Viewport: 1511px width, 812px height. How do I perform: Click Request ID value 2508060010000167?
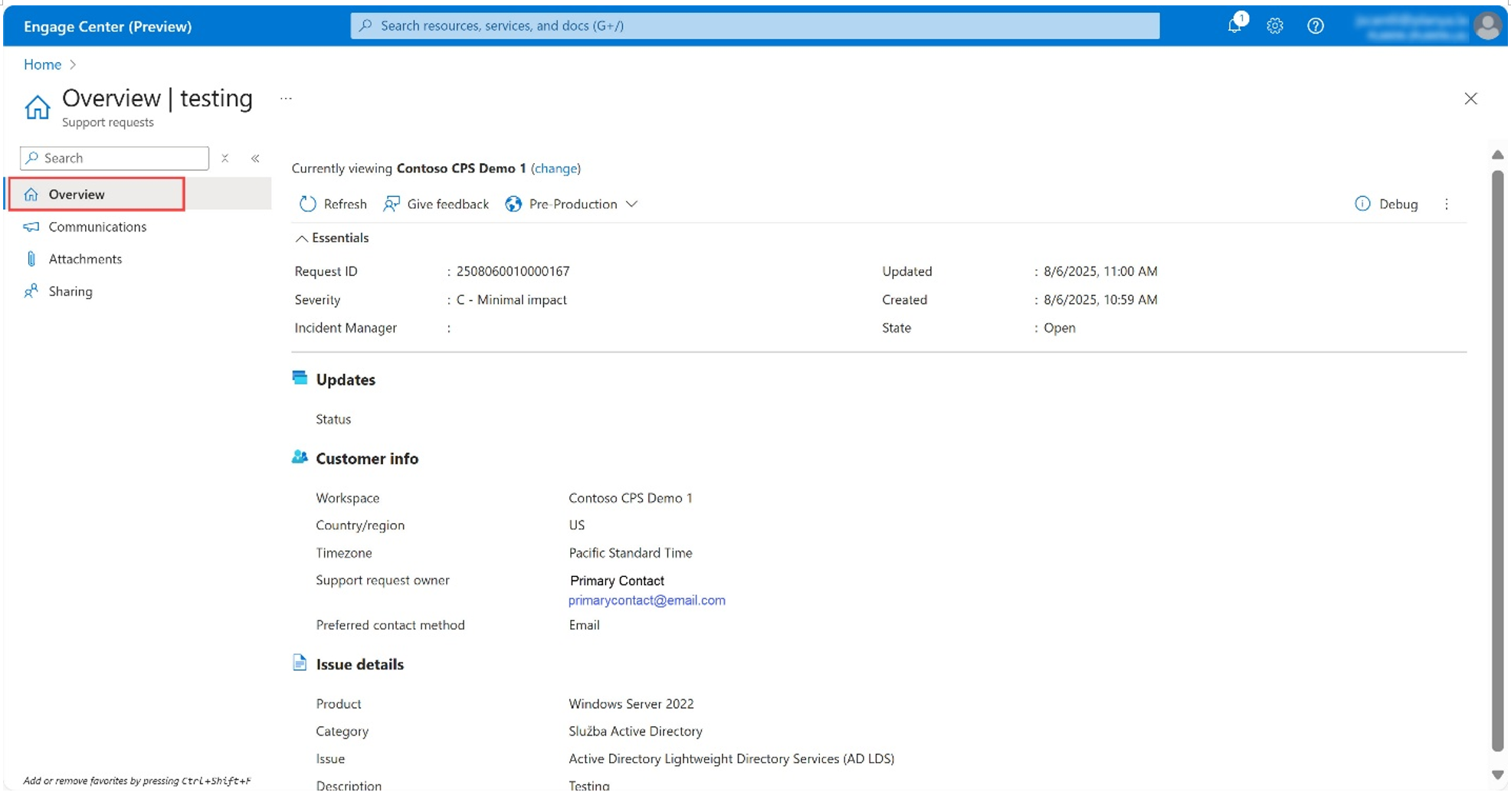(x=513, y=271)
